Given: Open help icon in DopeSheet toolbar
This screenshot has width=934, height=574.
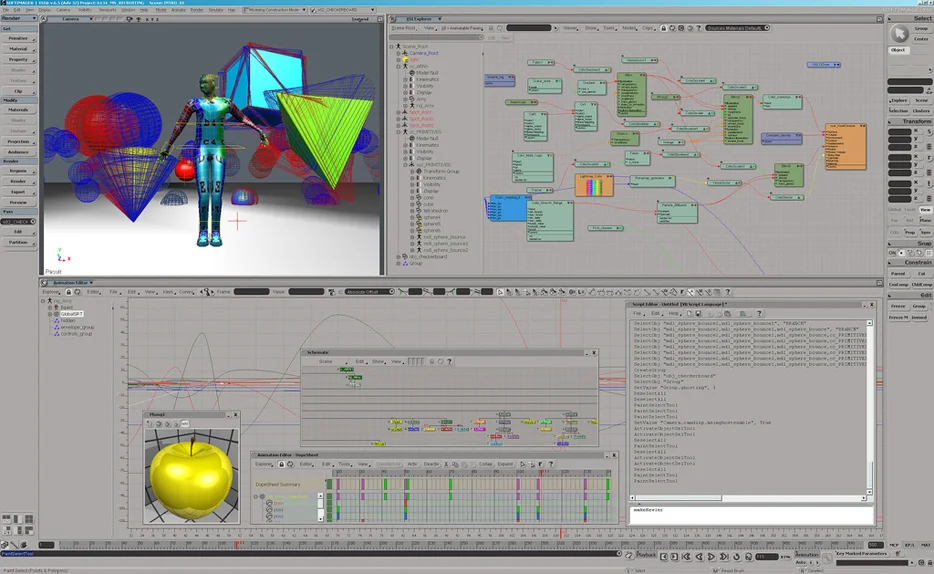Looking at the screenshot, I should click(550, 464).
